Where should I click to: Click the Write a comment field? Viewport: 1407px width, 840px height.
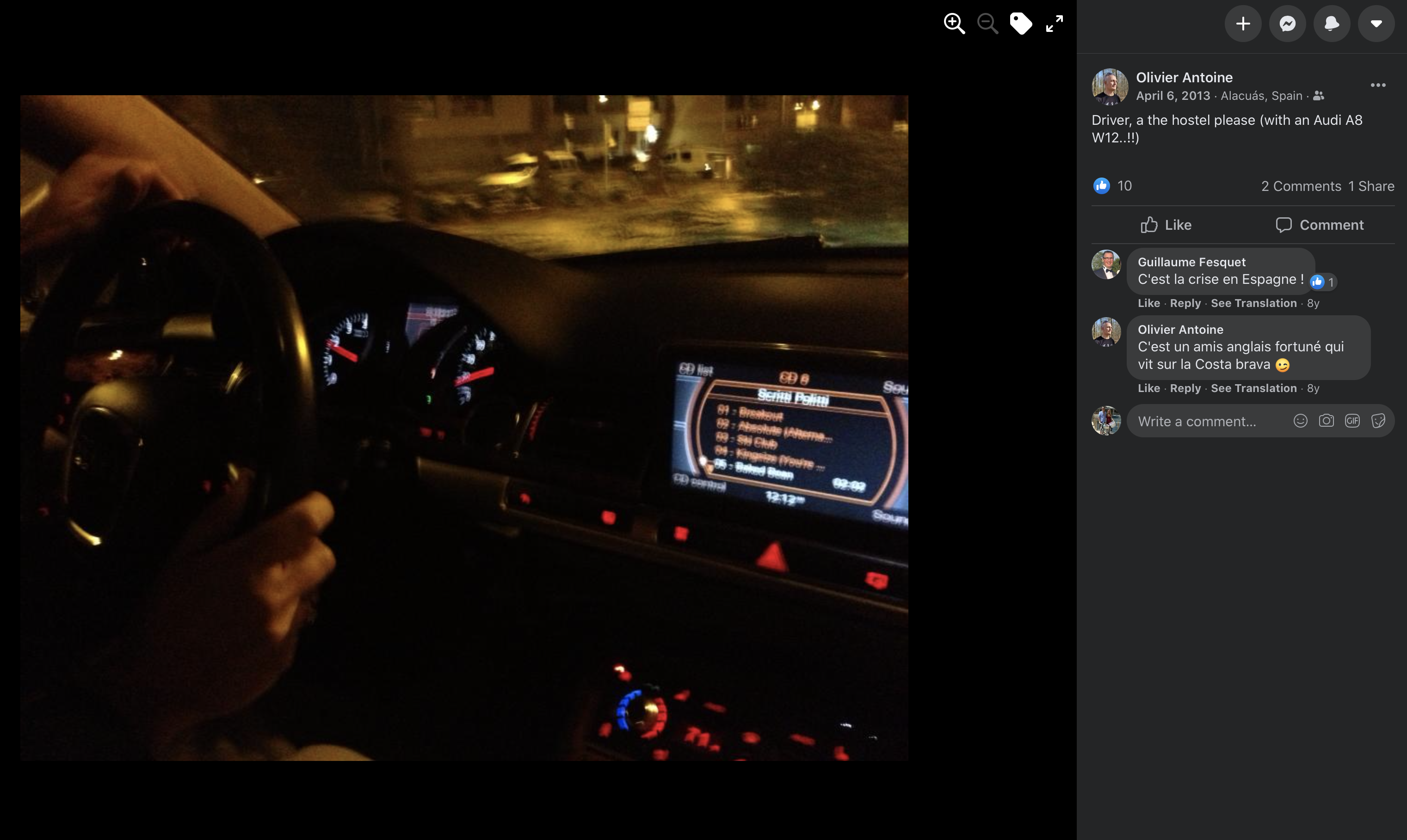1197,421
